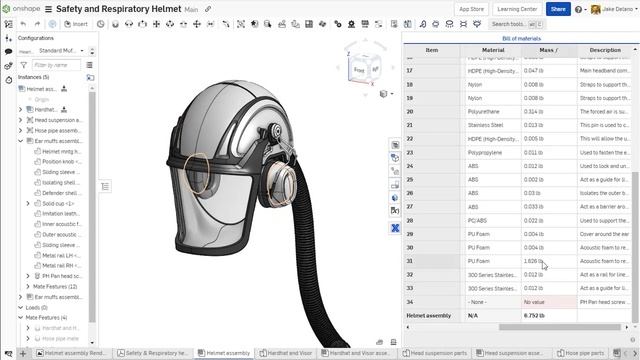Click the Insert parts and assemblies button
640x360 pixels.
pos(76,24)
